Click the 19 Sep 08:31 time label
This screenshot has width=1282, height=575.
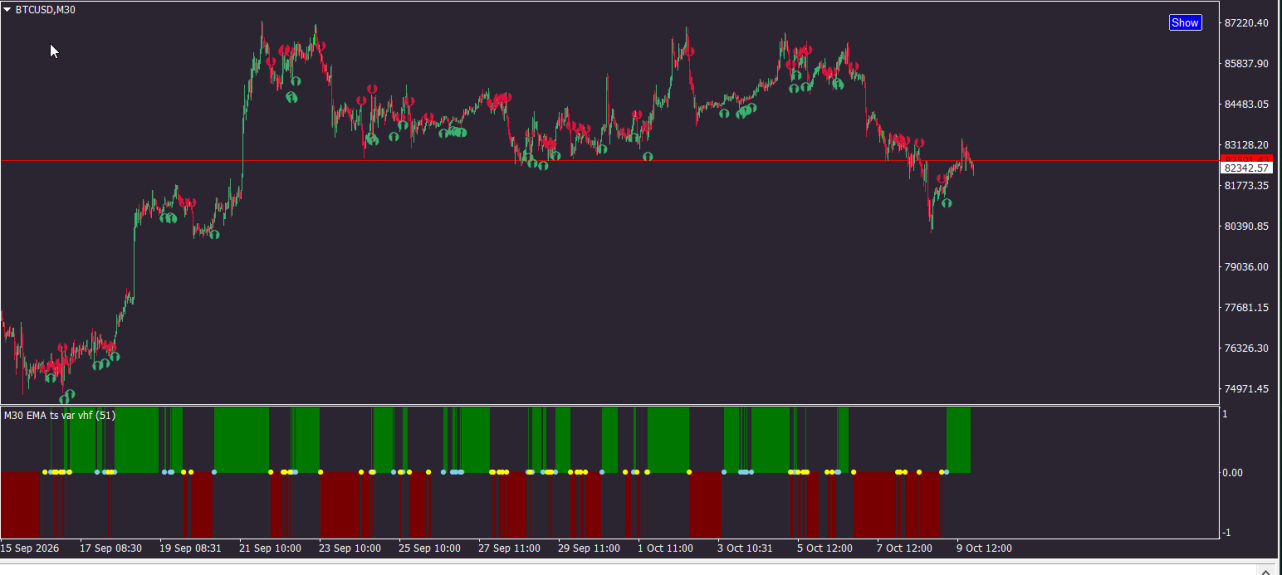pyautogui.click(x=191, y=548)
